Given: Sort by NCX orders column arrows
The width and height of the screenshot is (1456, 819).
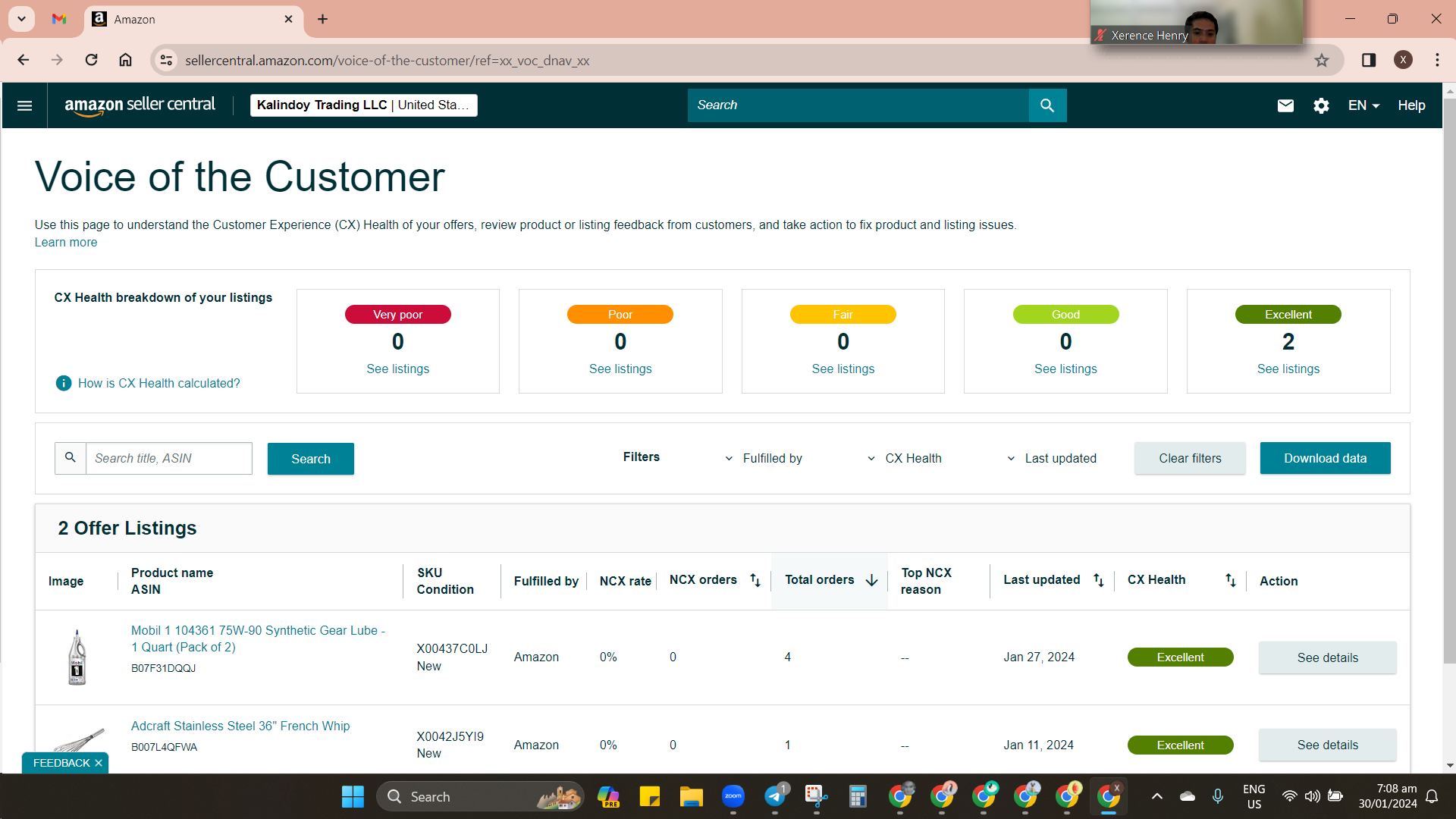Looking at the screenshot, I should [755, 580].
